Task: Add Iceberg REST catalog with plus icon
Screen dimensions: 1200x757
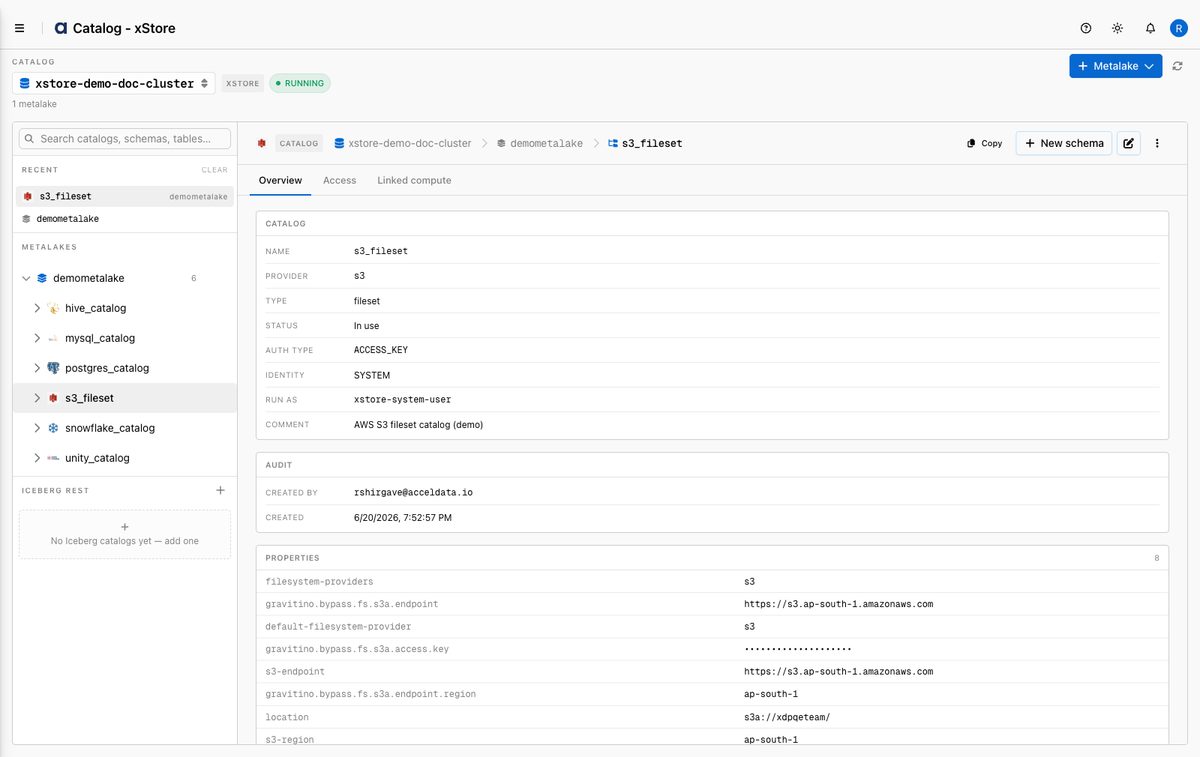Action: tap(221, 490)
